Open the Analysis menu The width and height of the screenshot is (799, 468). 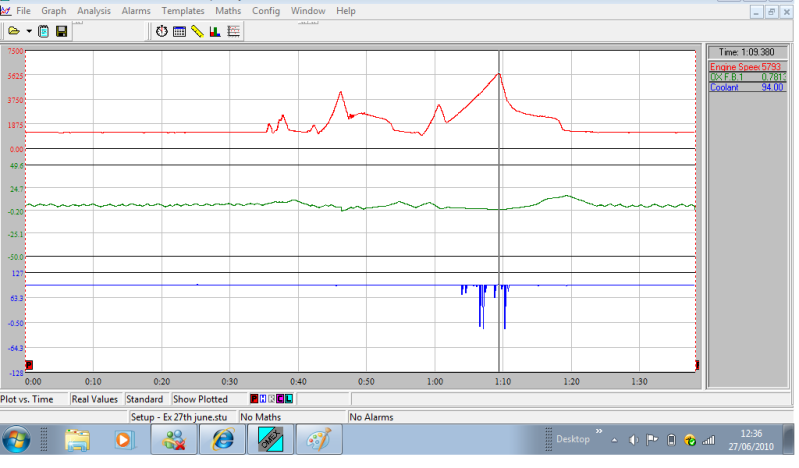click(x=93, y=10)
